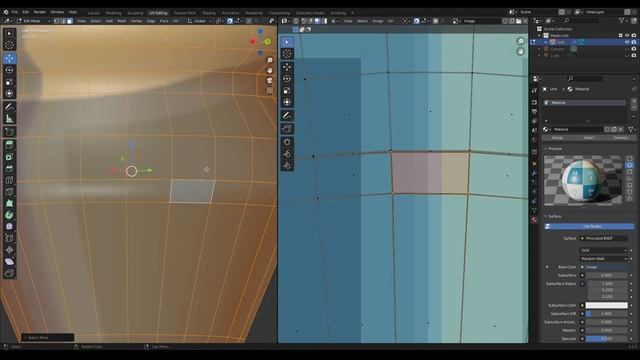The height and width of the screenshot is (360, 640).
Task: Select the Move tool in 3D viewport toolbar
Action: pos(9,58)
